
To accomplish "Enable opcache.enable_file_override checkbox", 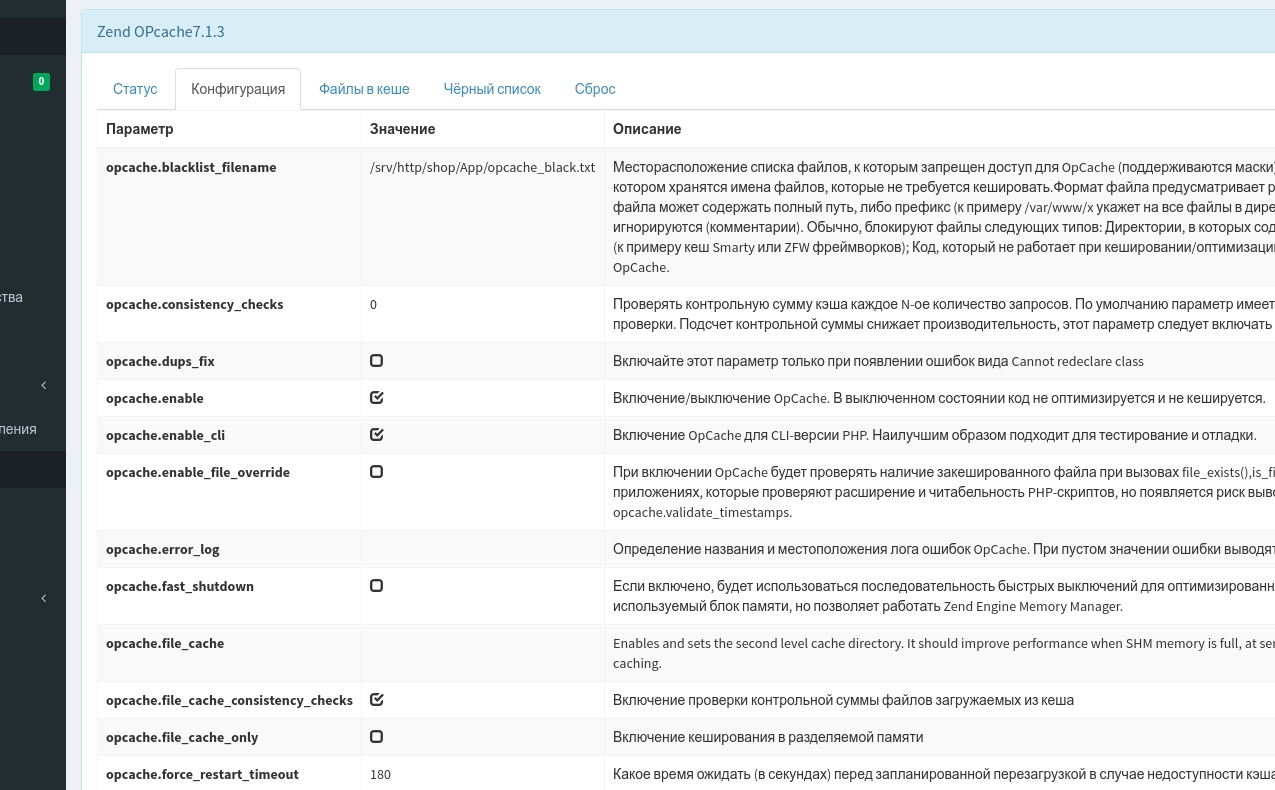I will 377,471.
